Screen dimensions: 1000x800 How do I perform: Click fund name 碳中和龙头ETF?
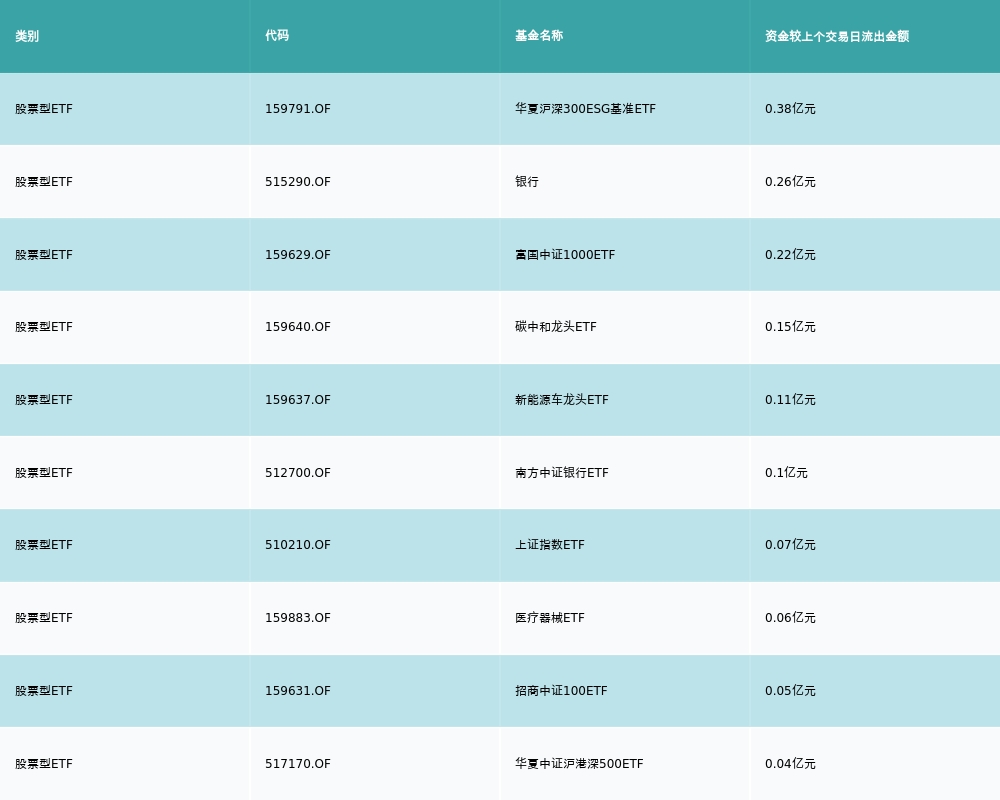coord(556,327)
